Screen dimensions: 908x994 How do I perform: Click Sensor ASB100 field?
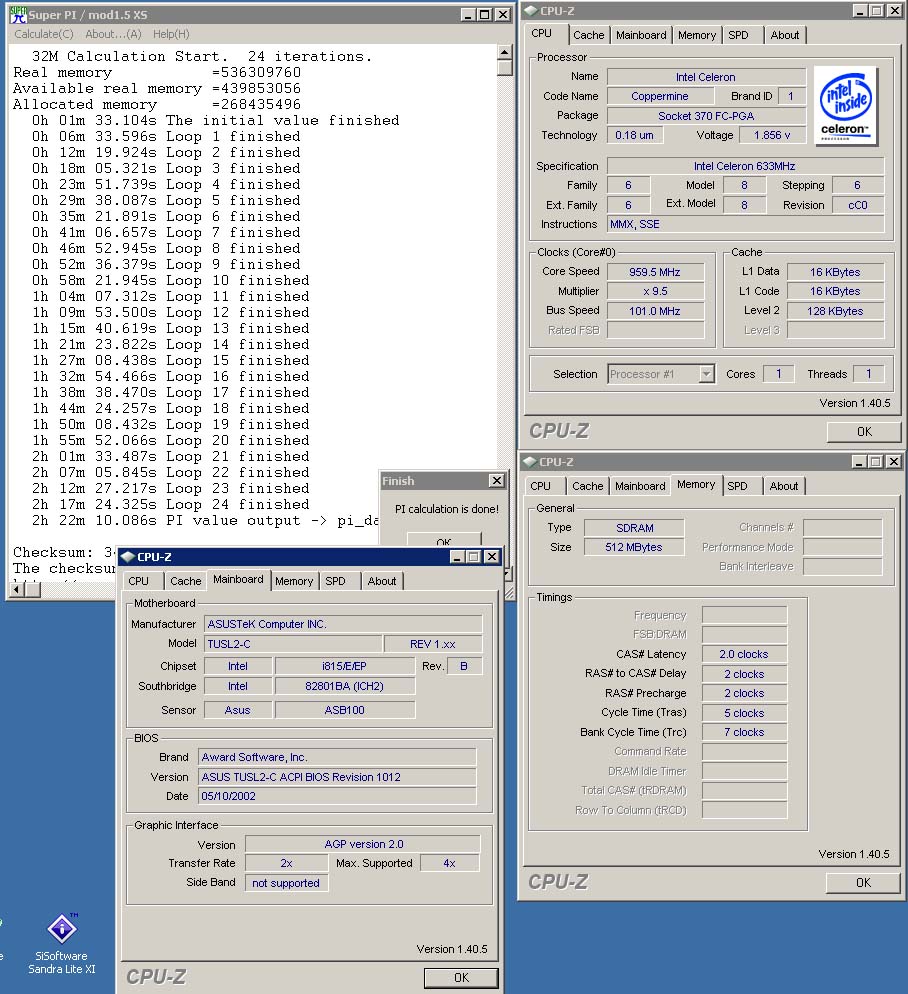(x=344, y=711)
